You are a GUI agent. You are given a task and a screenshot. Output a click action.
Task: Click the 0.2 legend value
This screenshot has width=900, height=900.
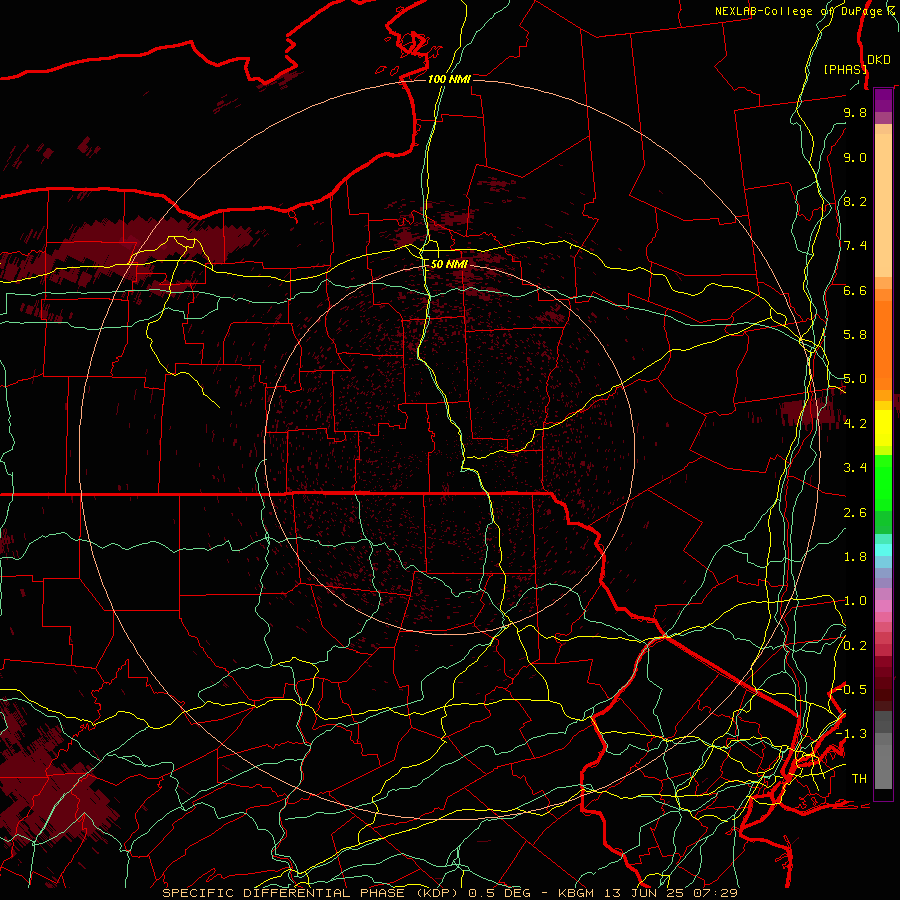point(855,646)
